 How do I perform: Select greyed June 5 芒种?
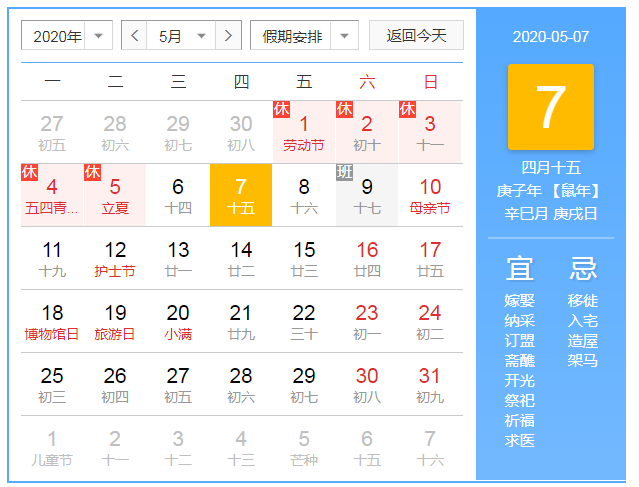304,447
